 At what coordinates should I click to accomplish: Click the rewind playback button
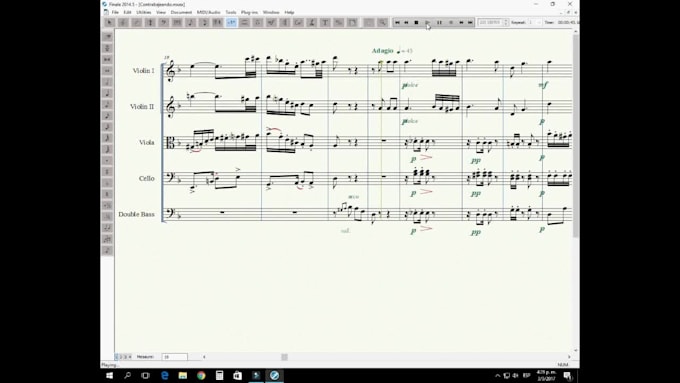pyautogui.click(x=406, y=22)
